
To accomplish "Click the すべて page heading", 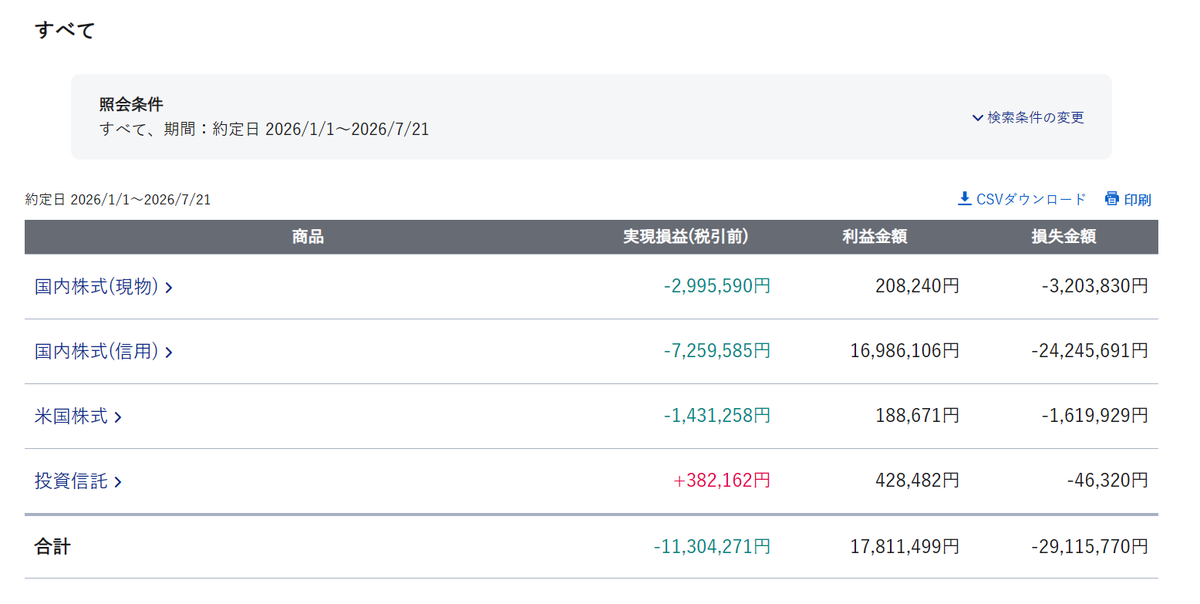I will 65,30.
